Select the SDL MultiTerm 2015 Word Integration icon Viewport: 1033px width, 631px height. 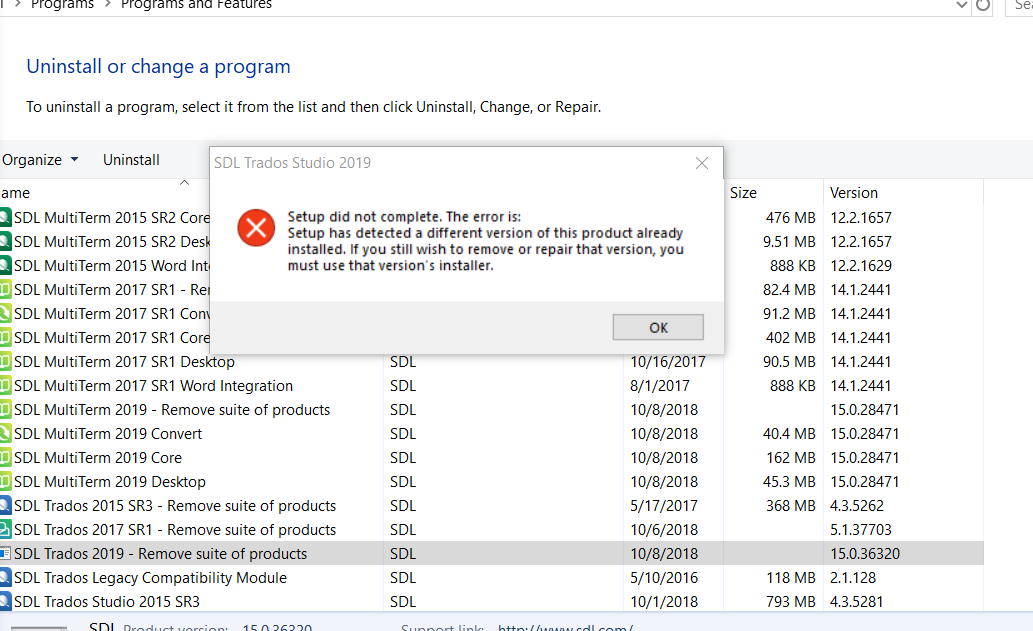[x=5, y=265]
